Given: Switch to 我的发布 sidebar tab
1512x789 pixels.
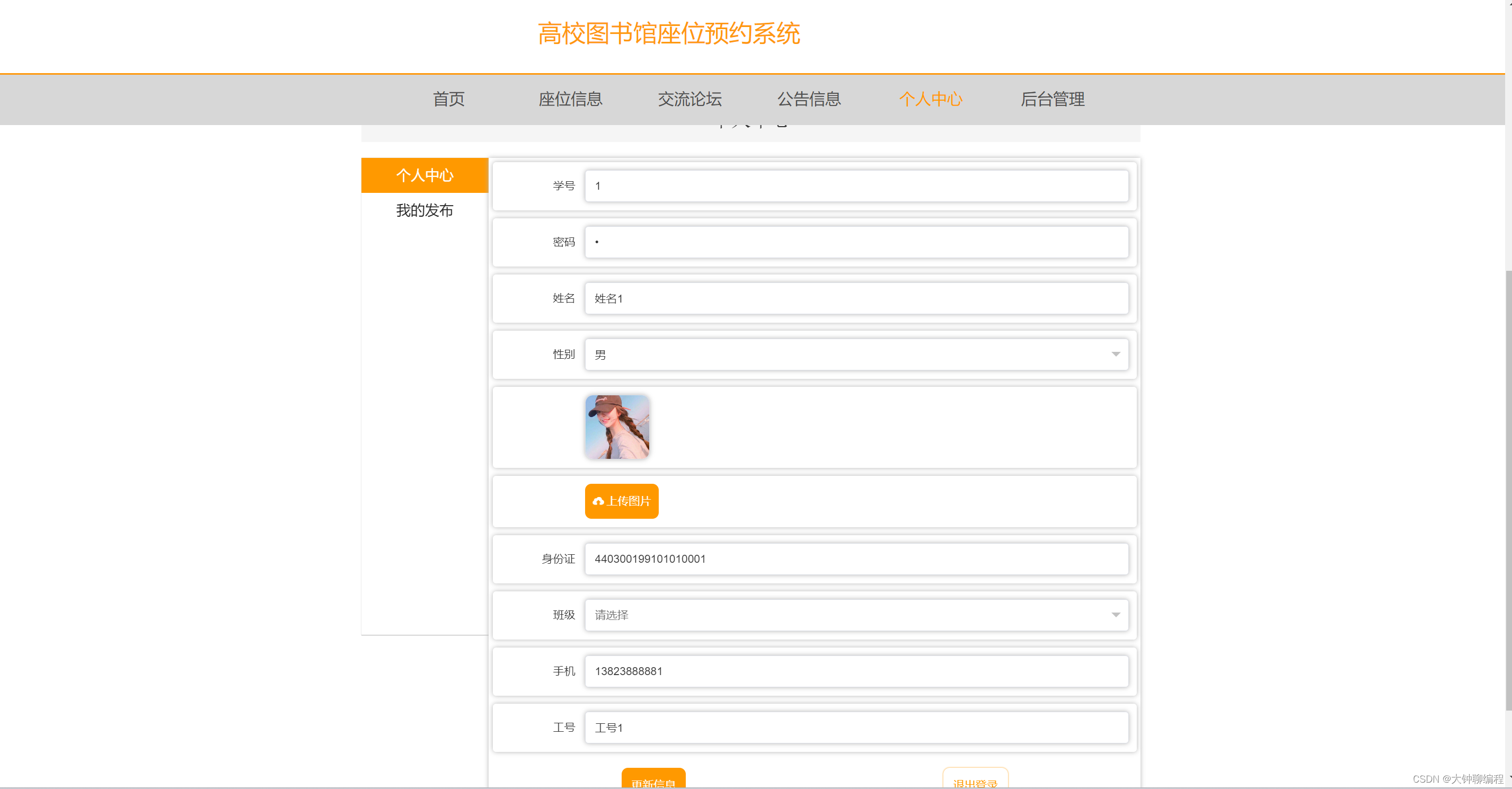Looking at the screenshot, I should tap(425, 210).
